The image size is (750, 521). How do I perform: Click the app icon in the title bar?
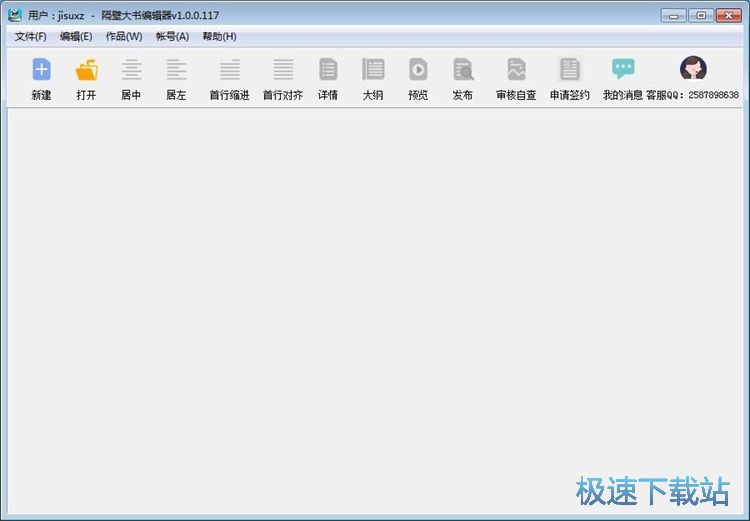[15, 15]
